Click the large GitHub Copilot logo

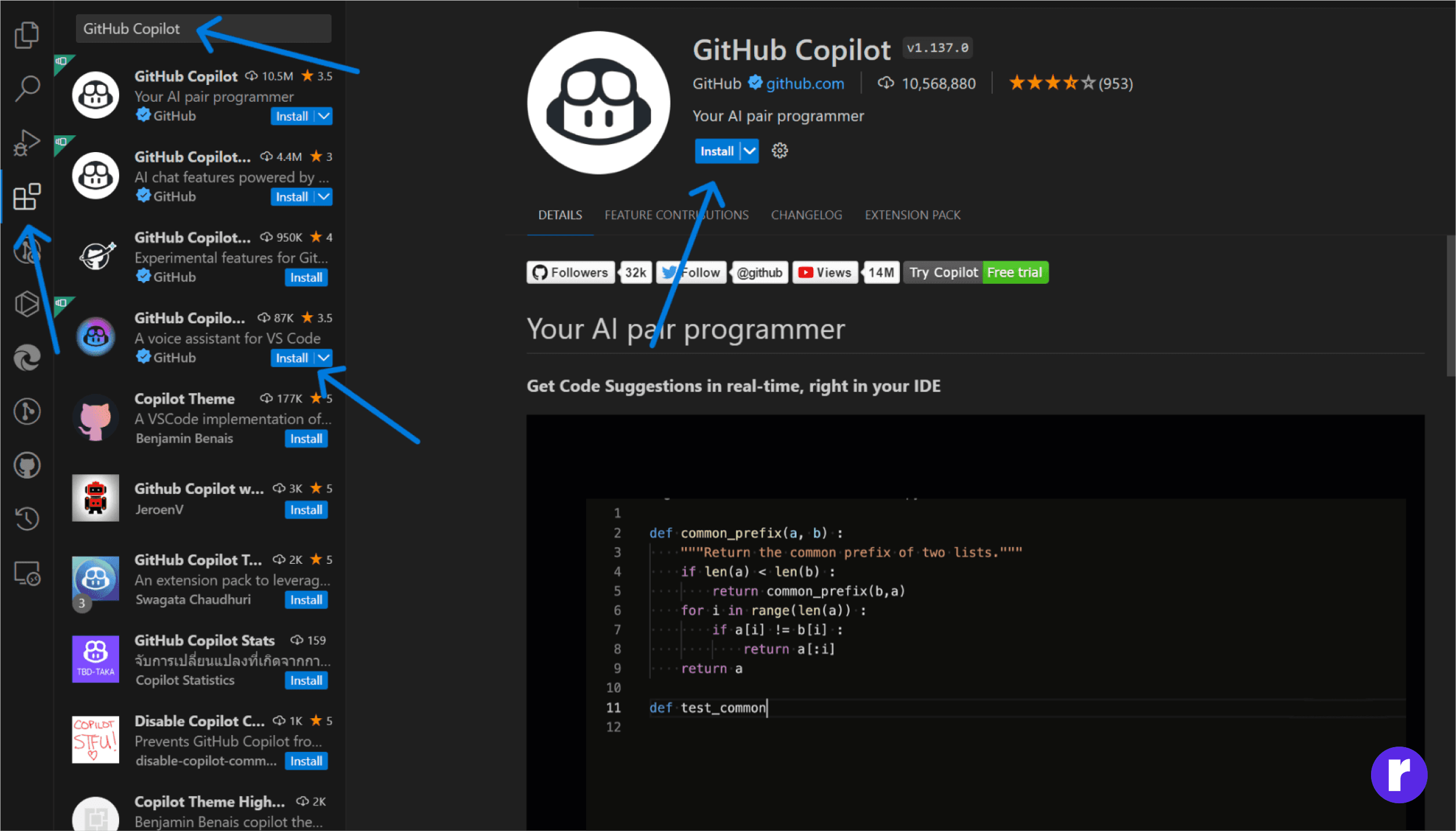[599, 102]
